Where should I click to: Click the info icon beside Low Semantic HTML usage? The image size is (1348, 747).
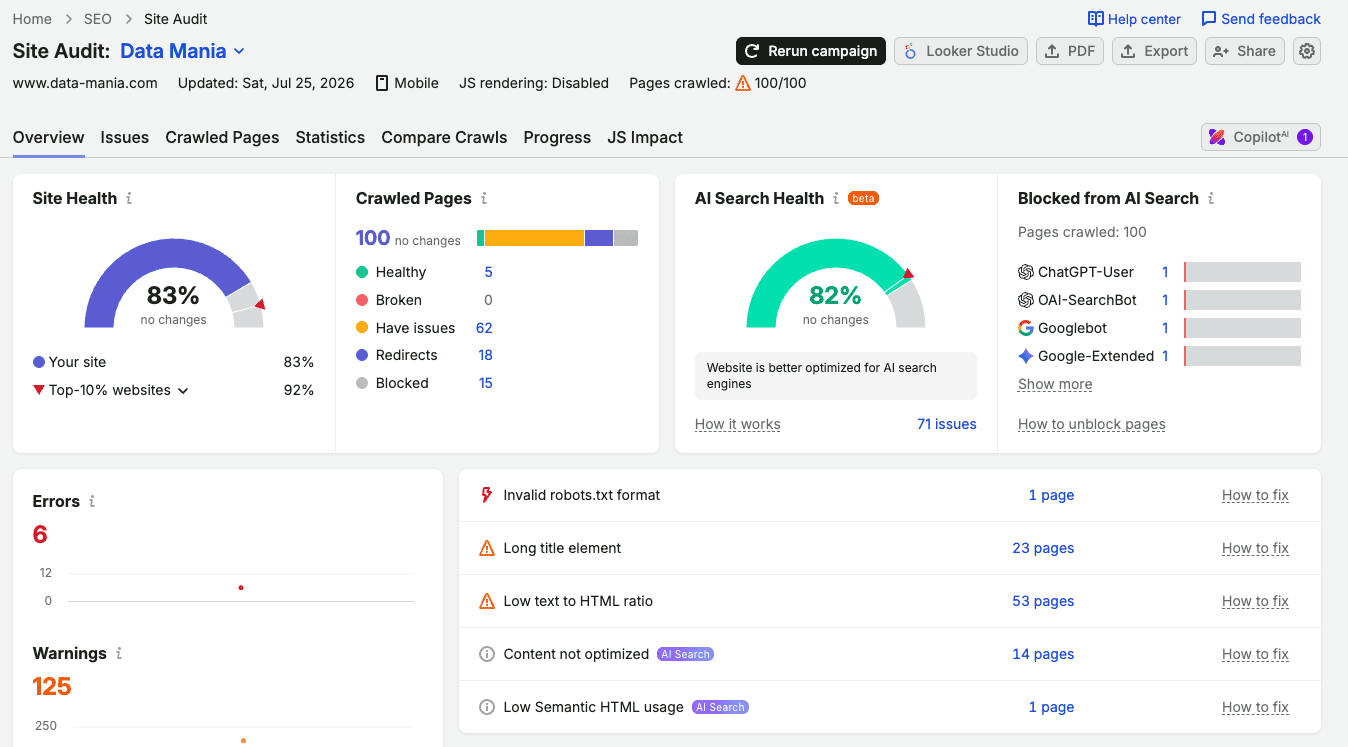pos(487,707)
